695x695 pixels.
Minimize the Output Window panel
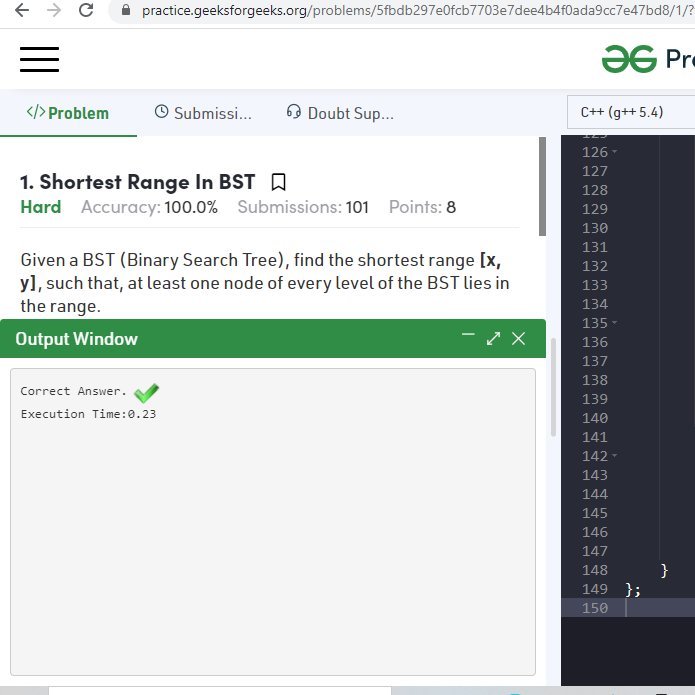coord(468,335)
